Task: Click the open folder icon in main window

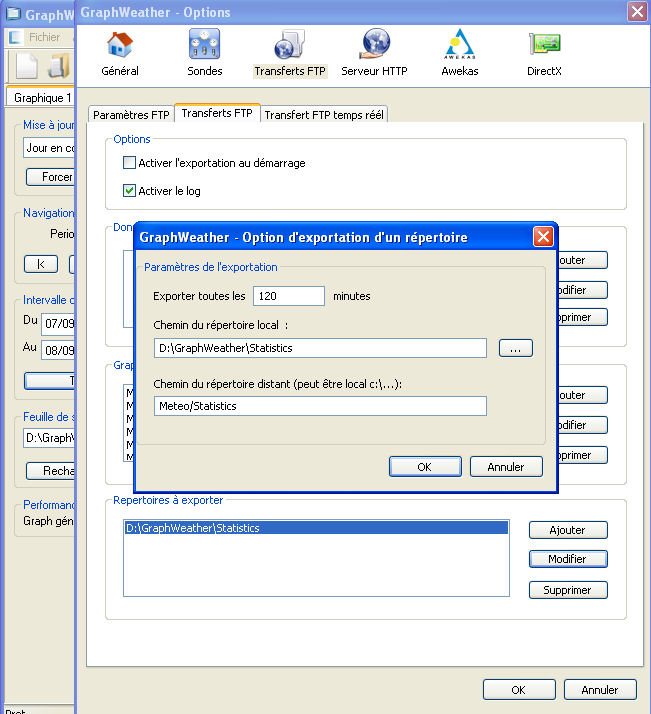Action: point(59,66)
